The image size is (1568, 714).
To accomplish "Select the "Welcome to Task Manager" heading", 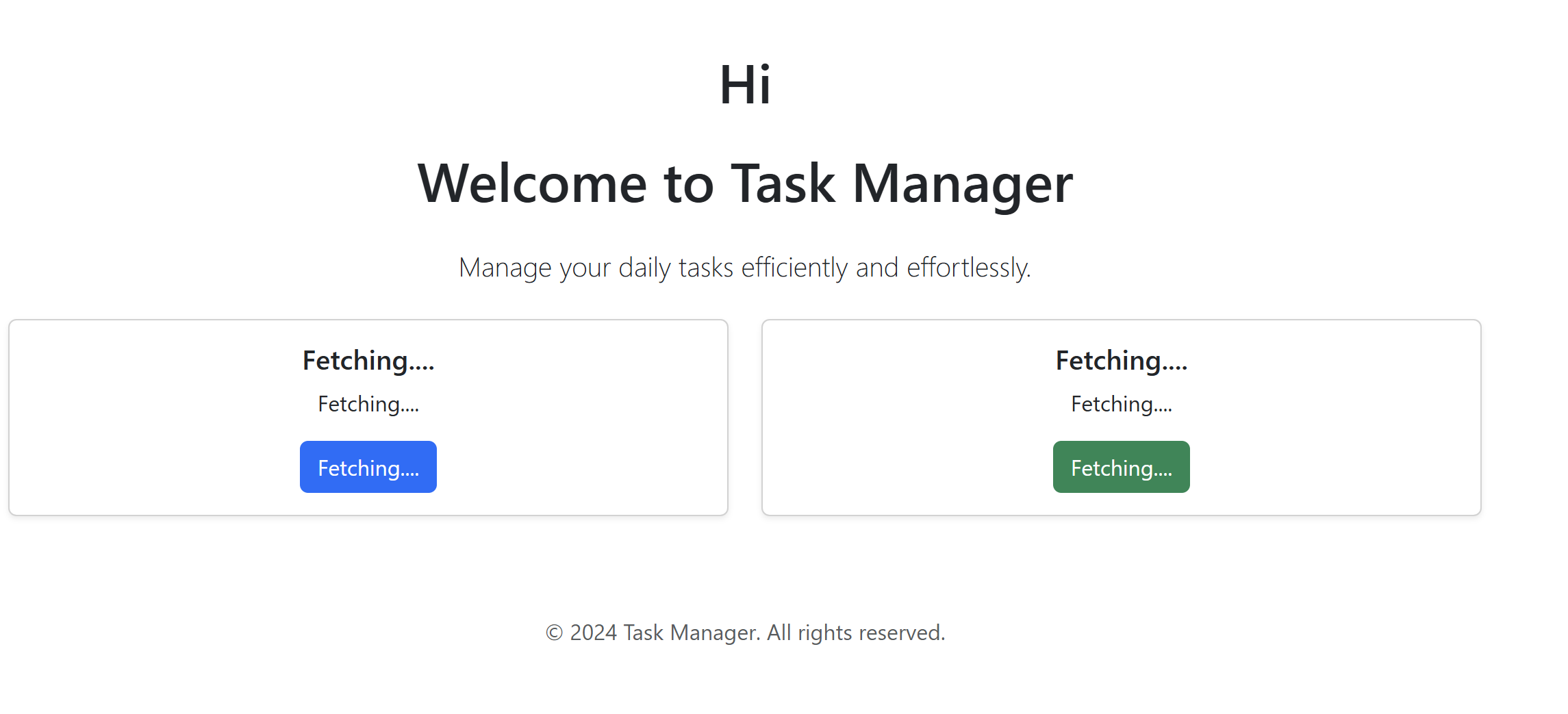I will [x=745, y=183].
